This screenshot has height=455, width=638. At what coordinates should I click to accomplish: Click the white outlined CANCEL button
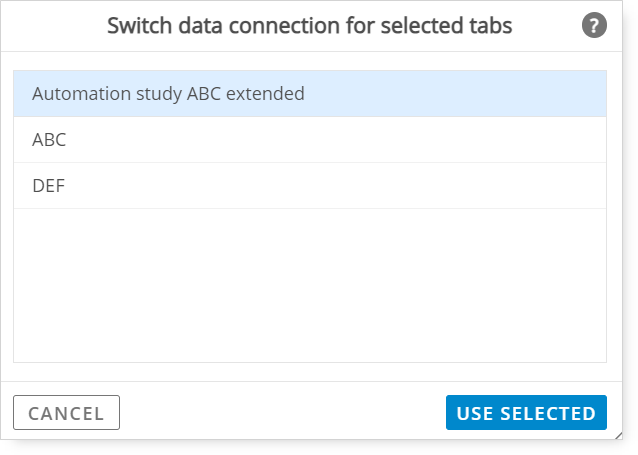[x=66, y=413]
